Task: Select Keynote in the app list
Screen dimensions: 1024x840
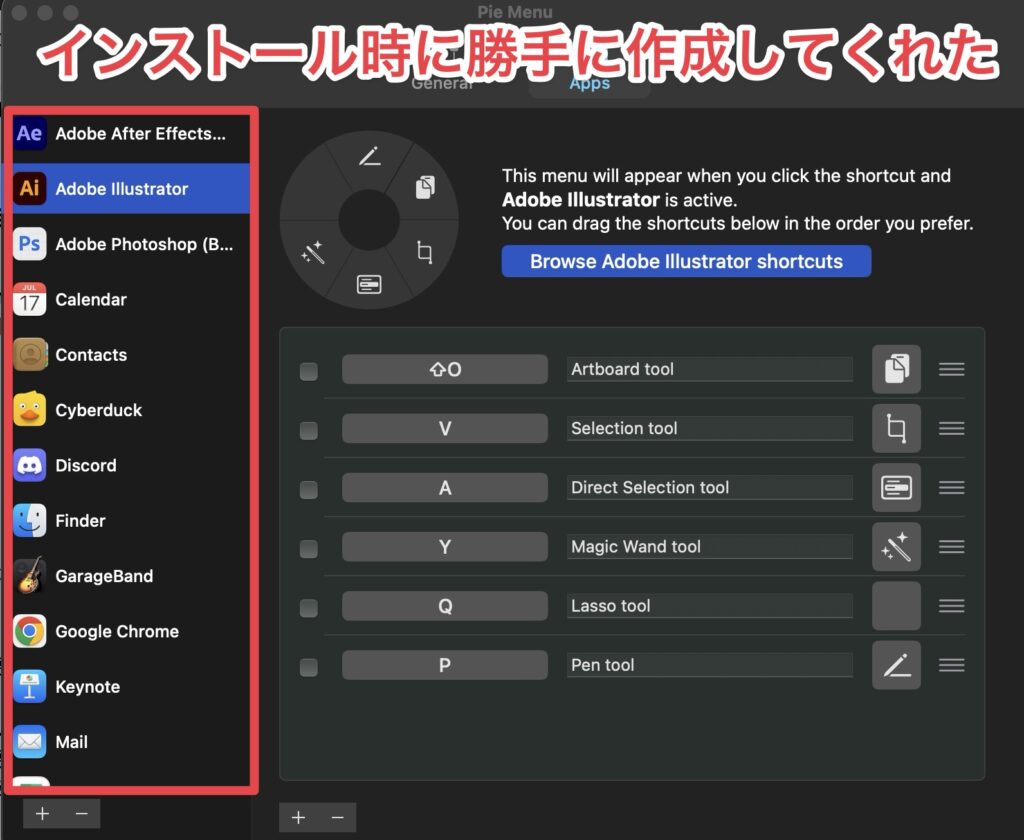Action: tap(131, 687)
